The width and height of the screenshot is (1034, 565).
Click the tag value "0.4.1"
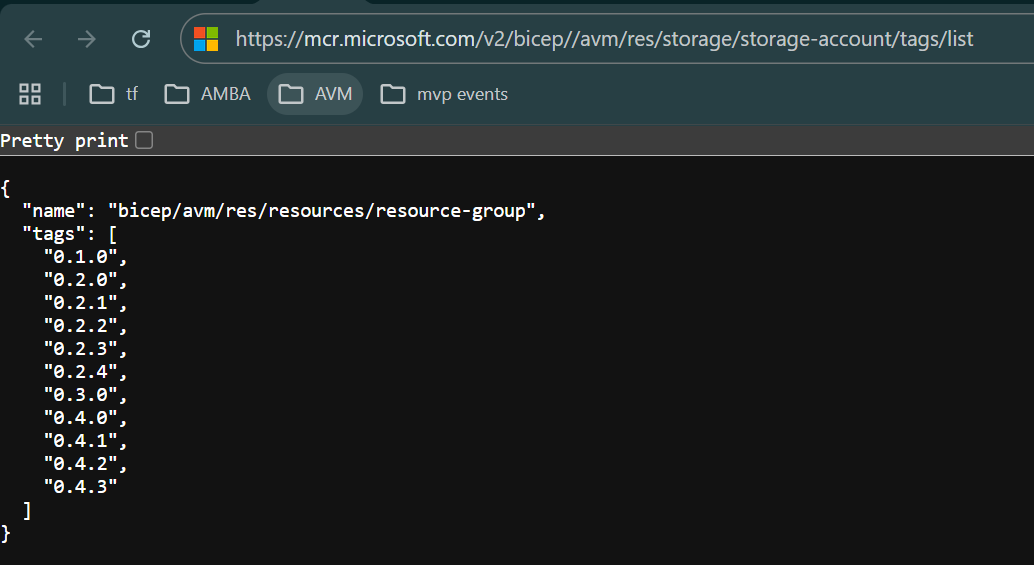tap(80, 440)
